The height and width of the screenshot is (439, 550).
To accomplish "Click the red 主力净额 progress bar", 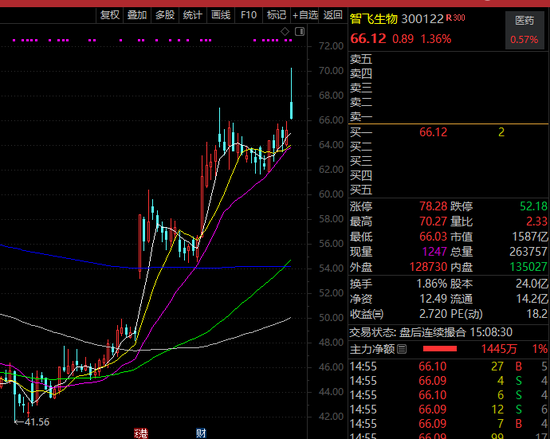I will tap(440, 349).
